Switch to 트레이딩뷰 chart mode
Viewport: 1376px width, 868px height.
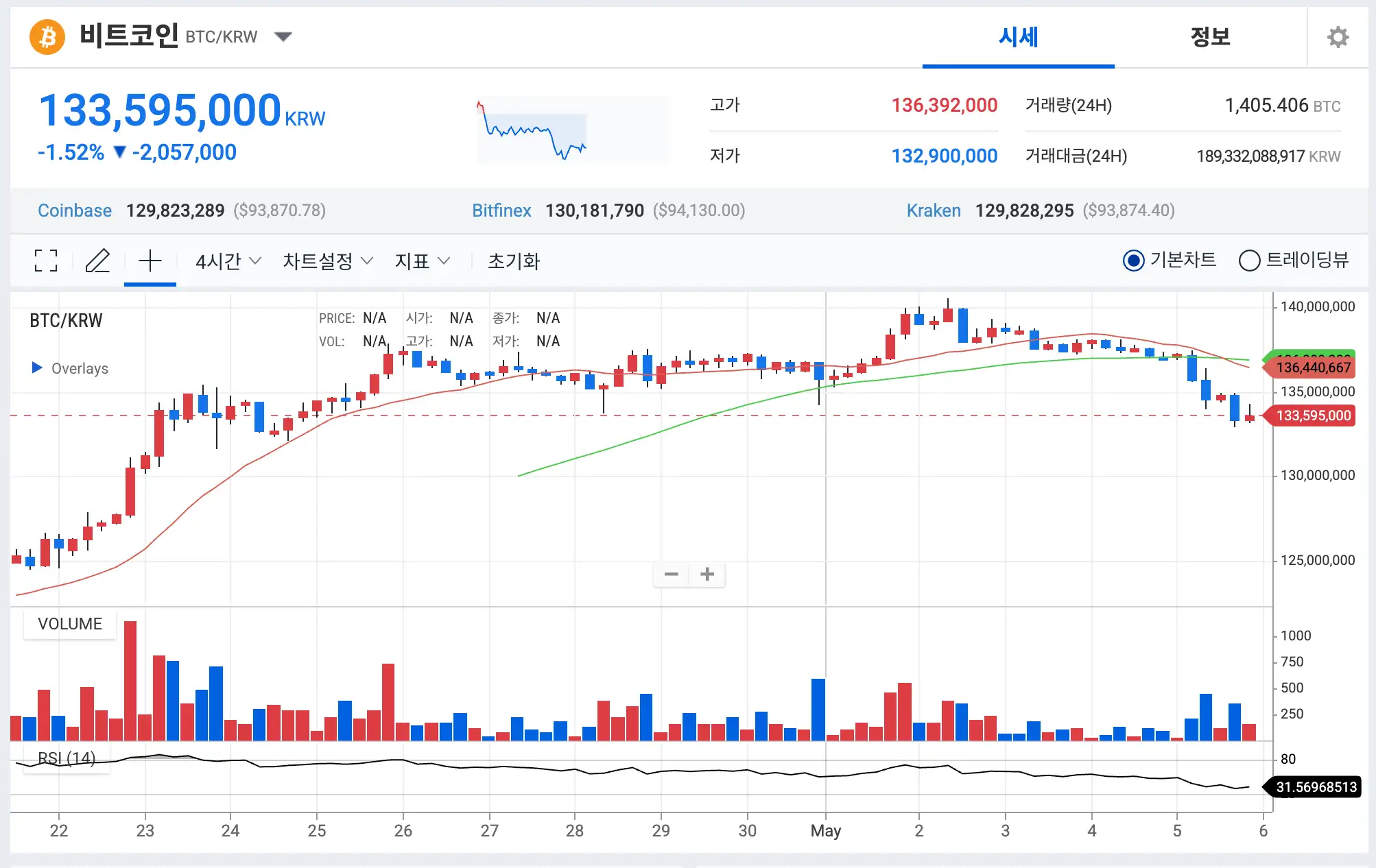pyautogui.click(x=1249, y=261)
